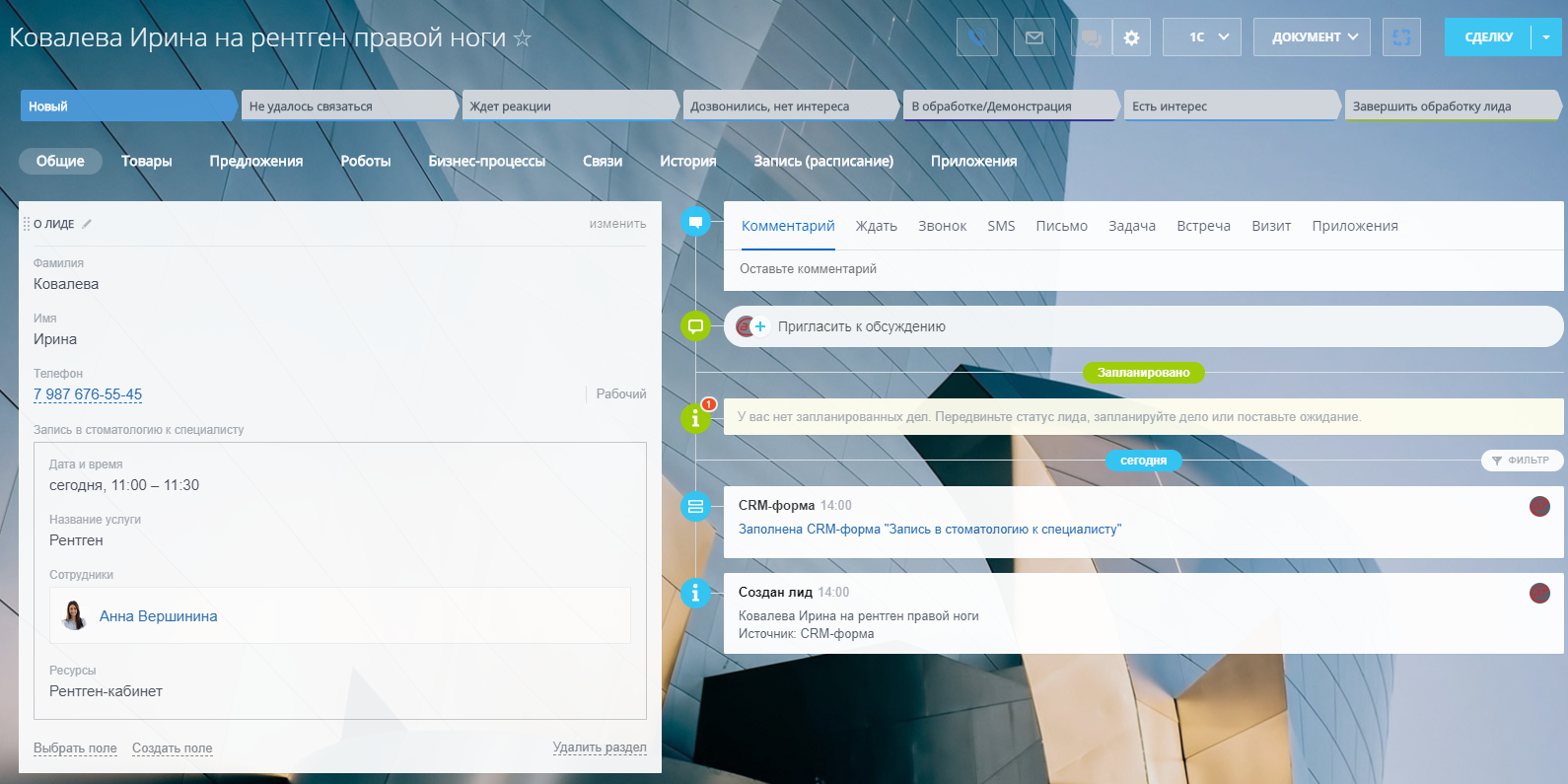Set lead stage to Есть интерес
Image resolution: width=1568 pixels, height=784 pixels.
(1232, 106)
